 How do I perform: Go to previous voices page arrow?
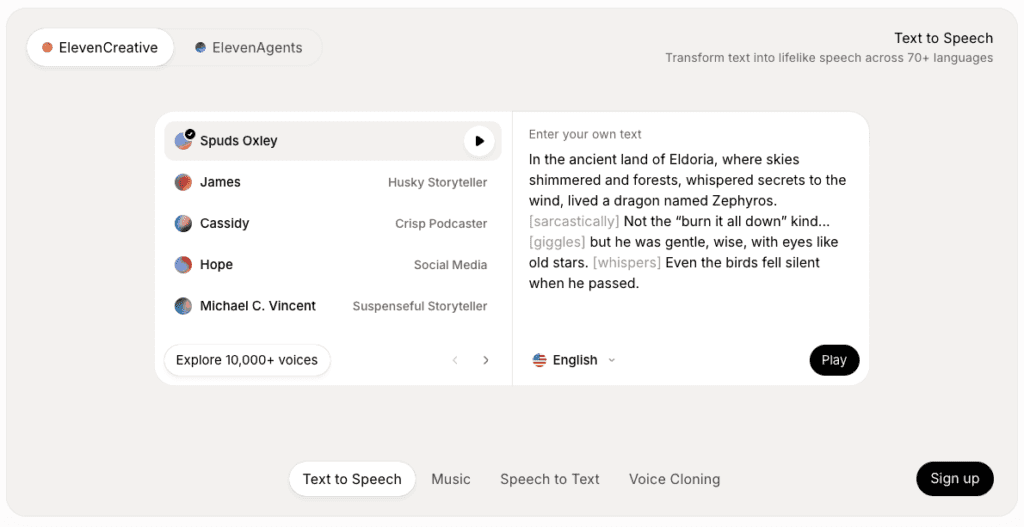(455, 360)
